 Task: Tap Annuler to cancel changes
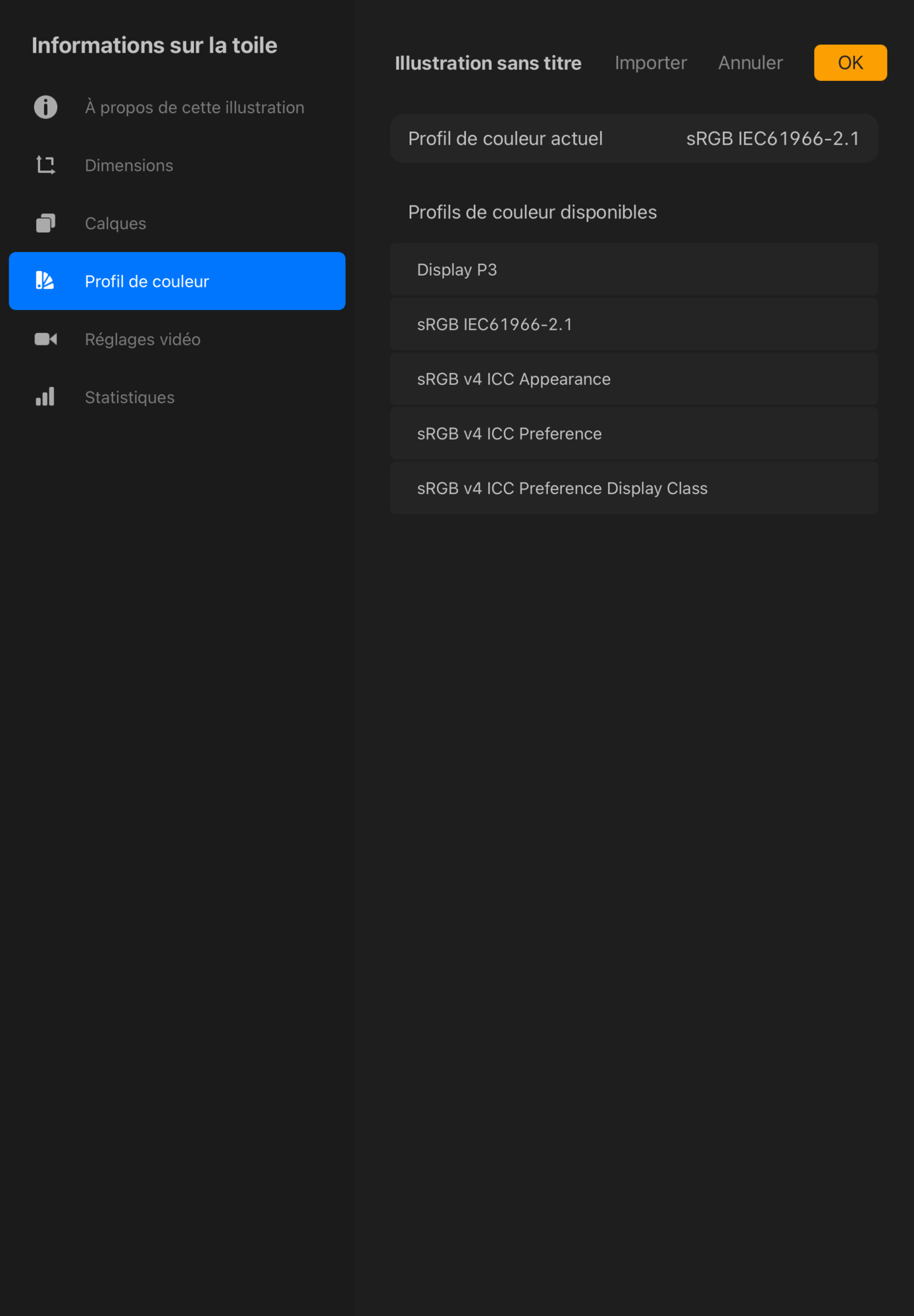[x=750, y=63]
